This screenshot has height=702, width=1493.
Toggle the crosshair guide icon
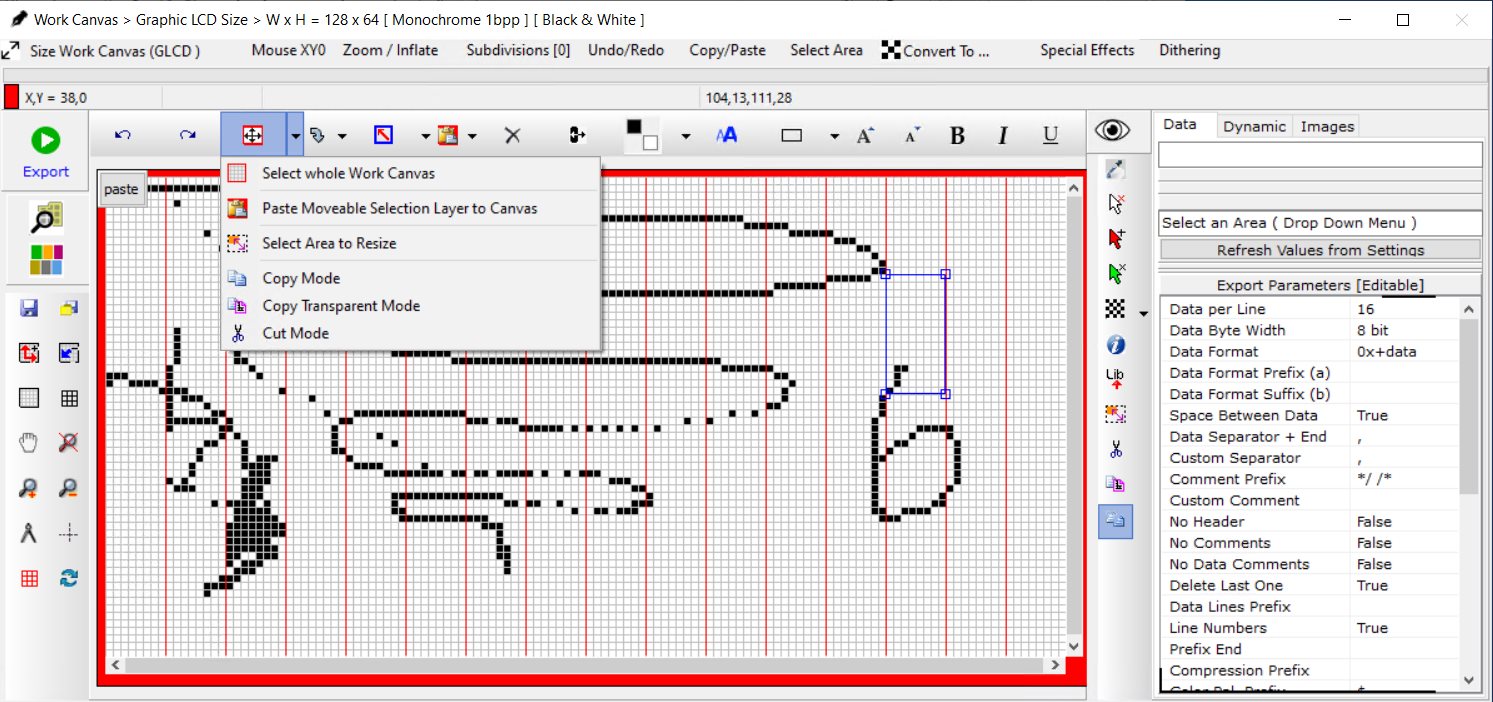tap(69, 533)
